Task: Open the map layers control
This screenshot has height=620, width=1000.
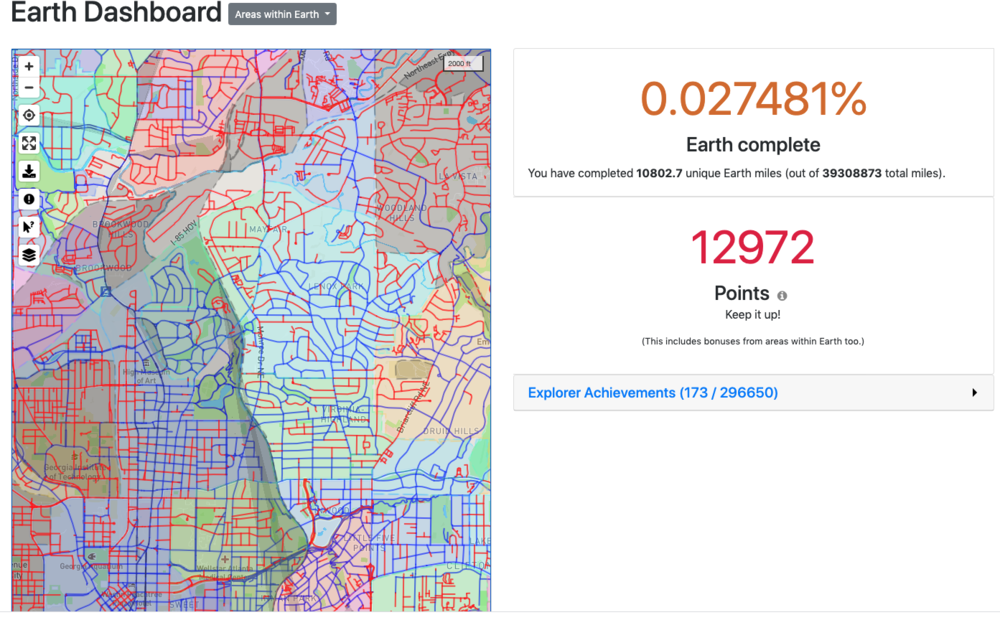Action: [x=29, y=255]
